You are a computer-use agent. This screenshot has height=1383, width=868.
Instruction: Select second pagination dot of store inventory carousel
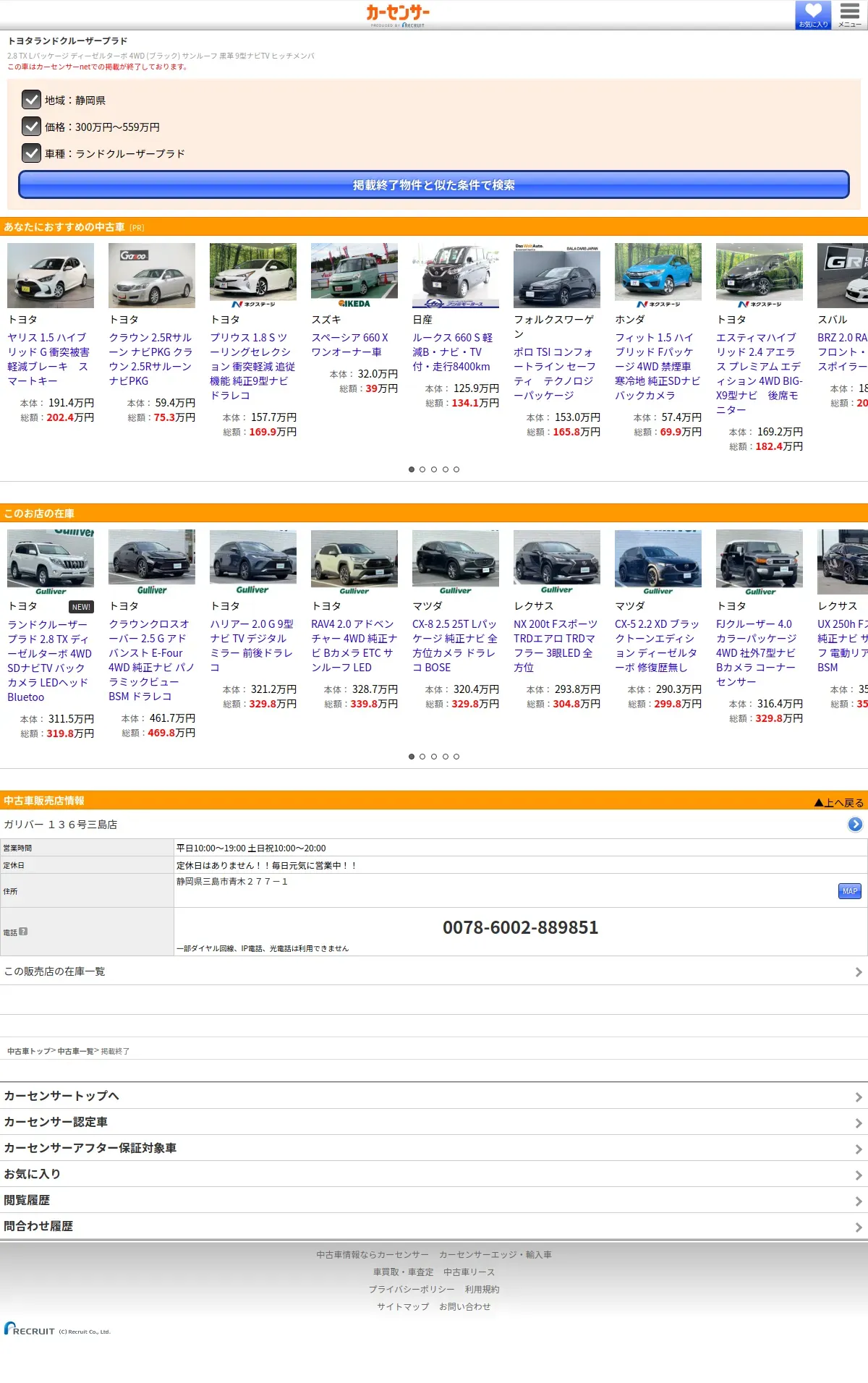pos(422,757)
